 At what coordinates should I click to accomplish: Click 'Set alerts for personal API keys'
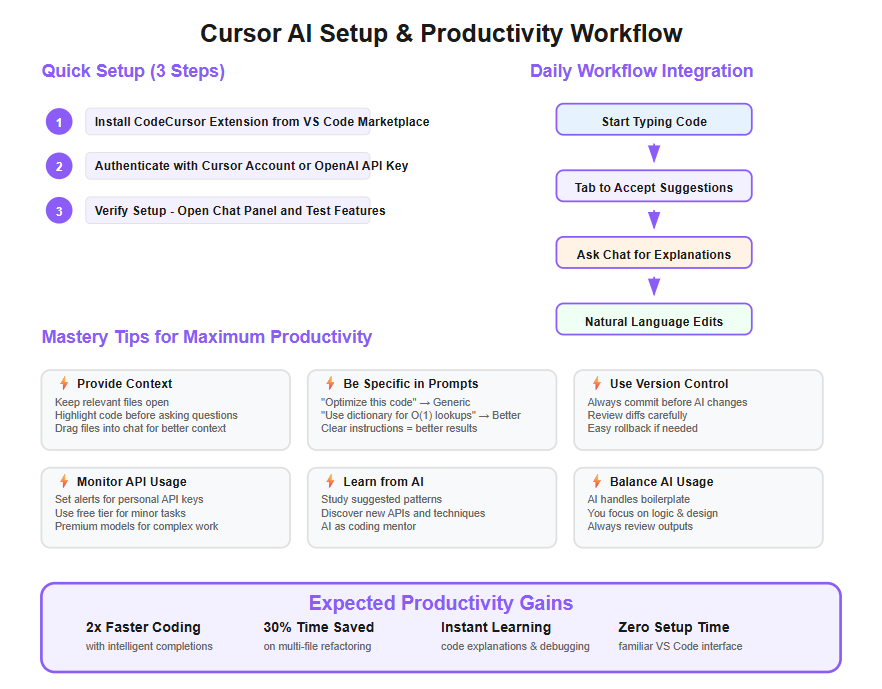pos(129,499)
